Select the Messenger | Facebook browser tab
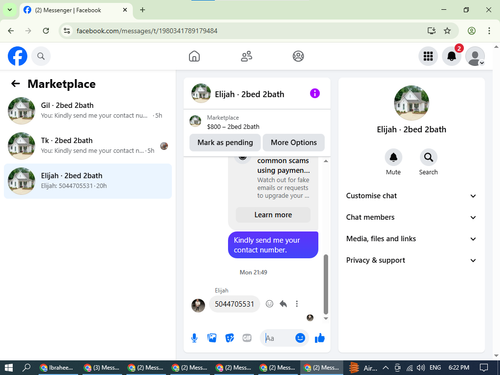500x375 pixels. pos(76,10)
